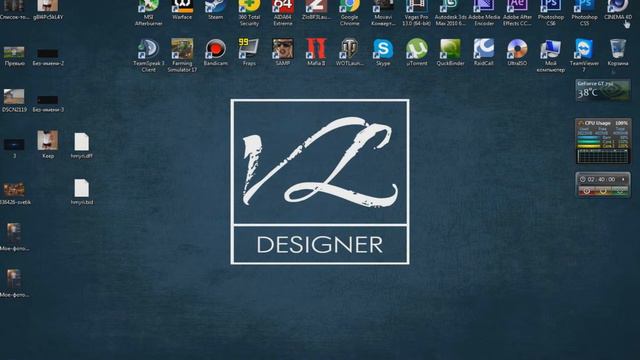Open MSI Afterburner desktop shortcut
640x360 pixels.
(149, 13)
